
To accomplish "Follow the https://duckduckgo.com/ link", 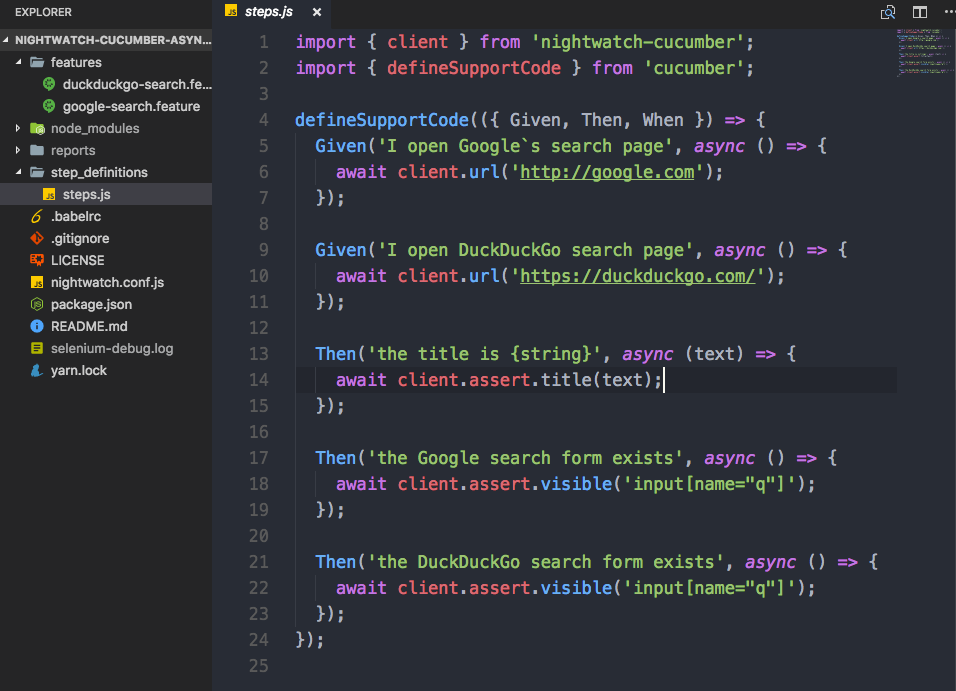I will (x=637, y=276).
